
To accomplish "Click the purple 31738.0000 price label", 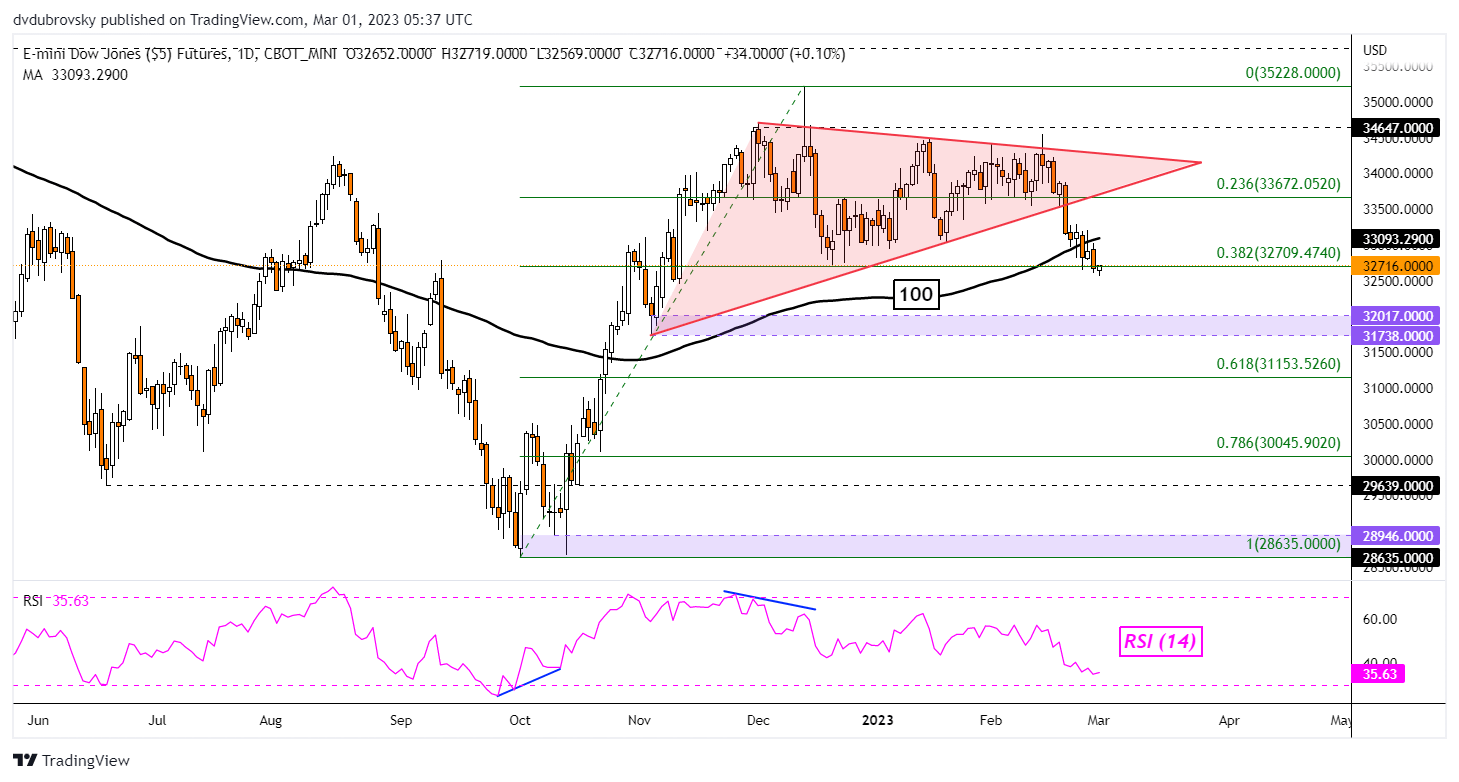I will [x=1395, y=335].
